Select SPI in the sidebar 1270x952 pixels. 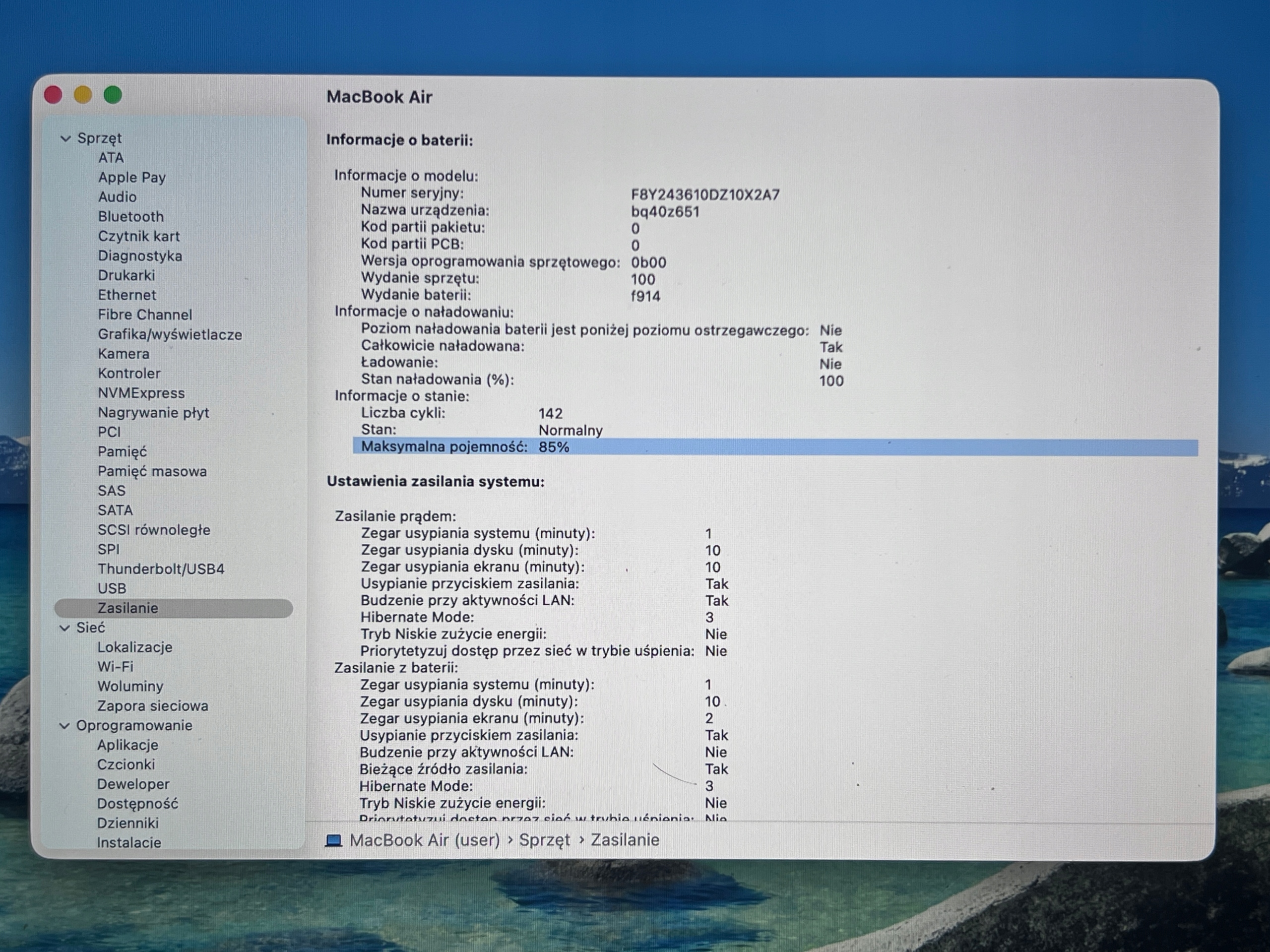(109, 550)
